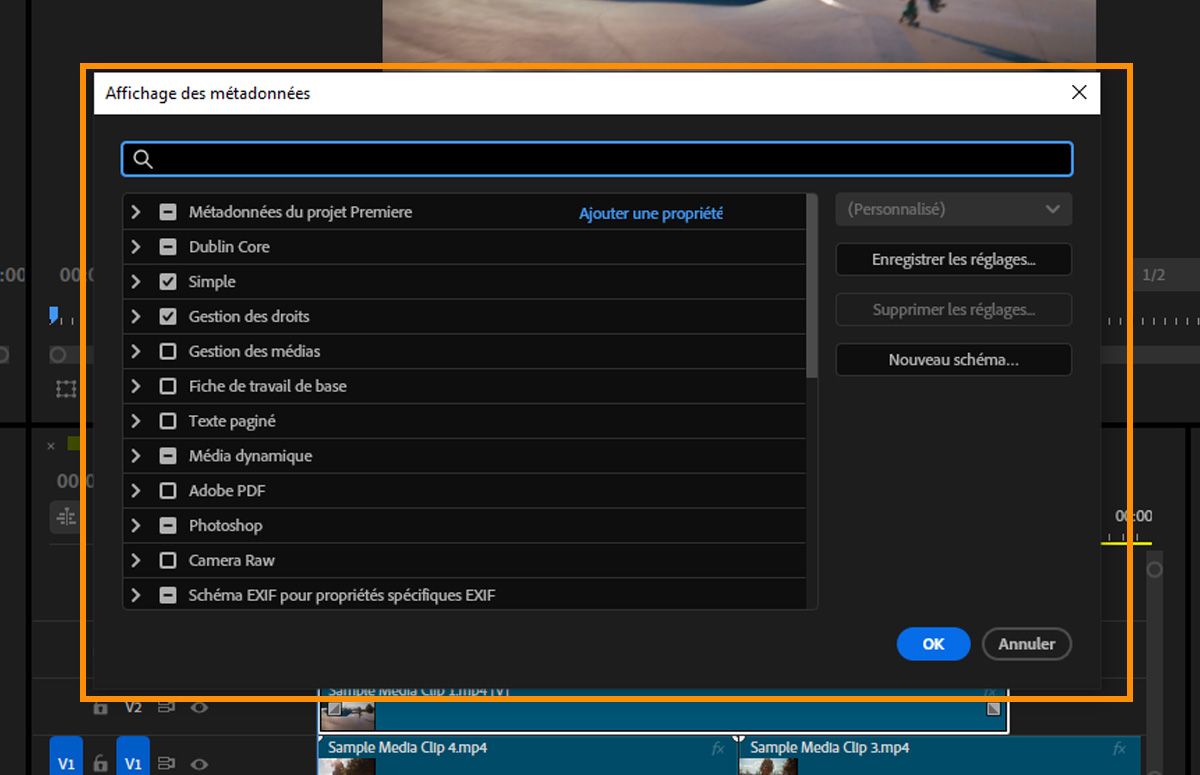Click the metadata search input field
1200x775 pixels.
coord(597,159)
